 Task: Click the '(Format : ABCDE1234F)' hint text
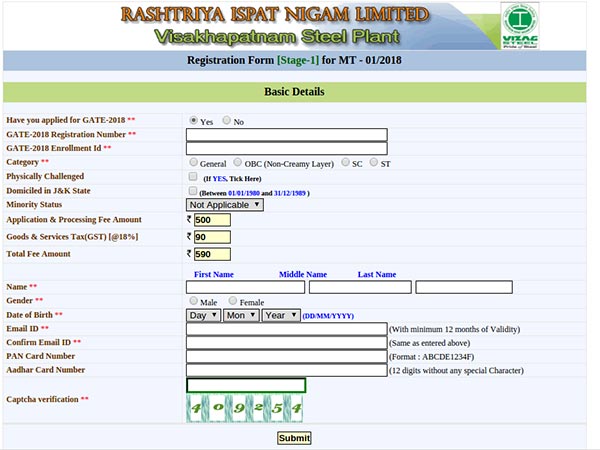[432, 357]
